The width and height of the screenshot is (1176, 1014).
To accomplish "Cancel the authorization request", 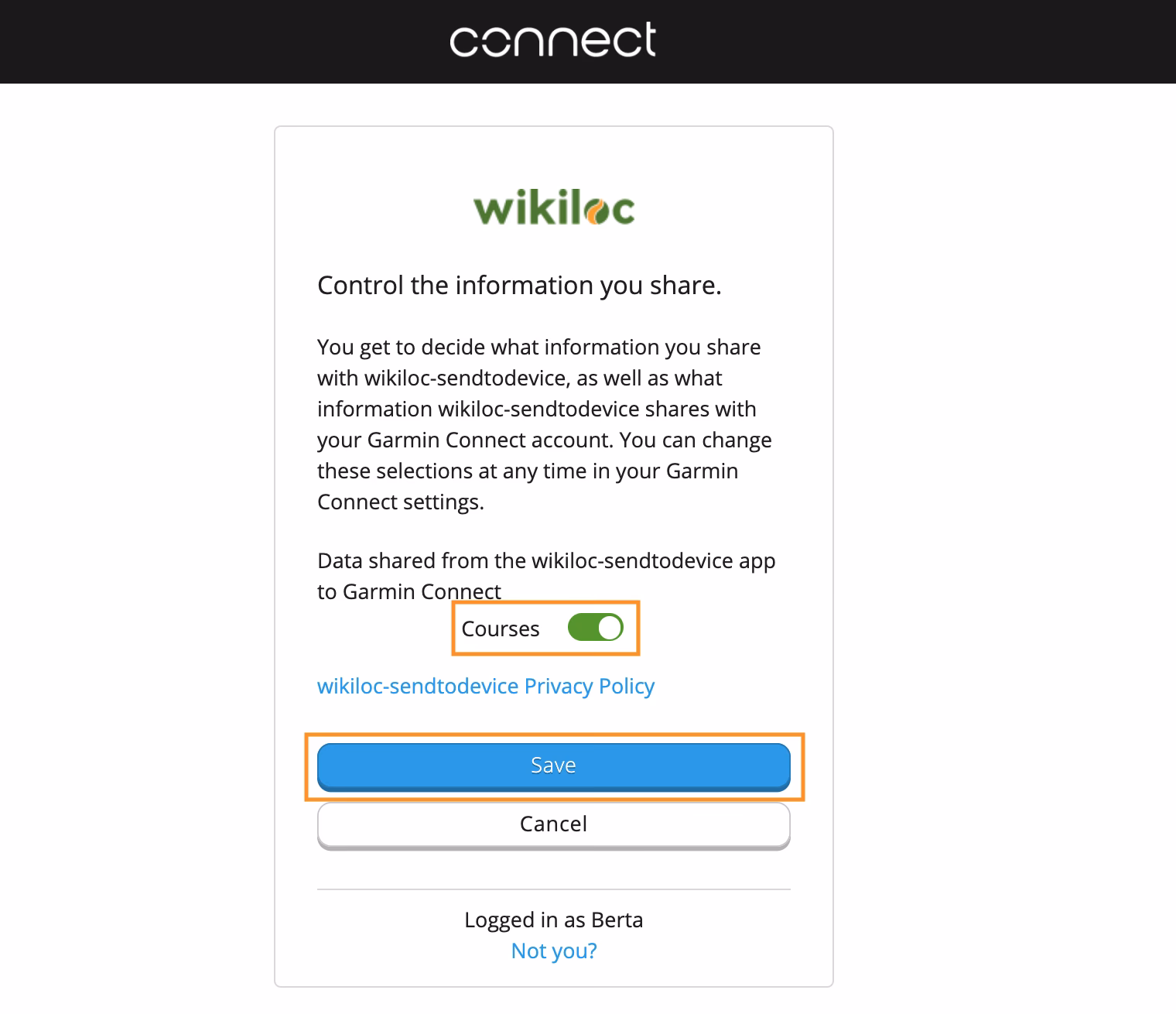I will [x=553, y=824].
